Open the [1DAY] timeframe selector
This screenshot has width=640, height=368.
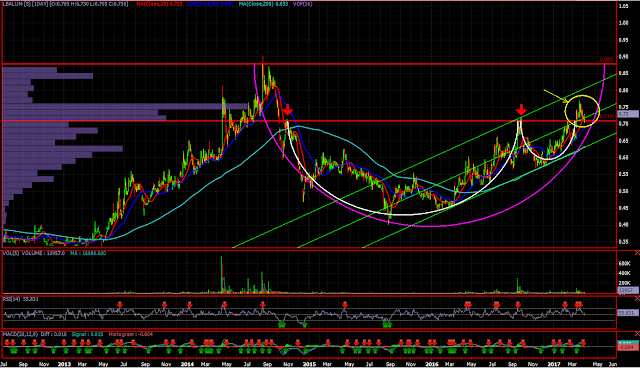click(39, 4)
